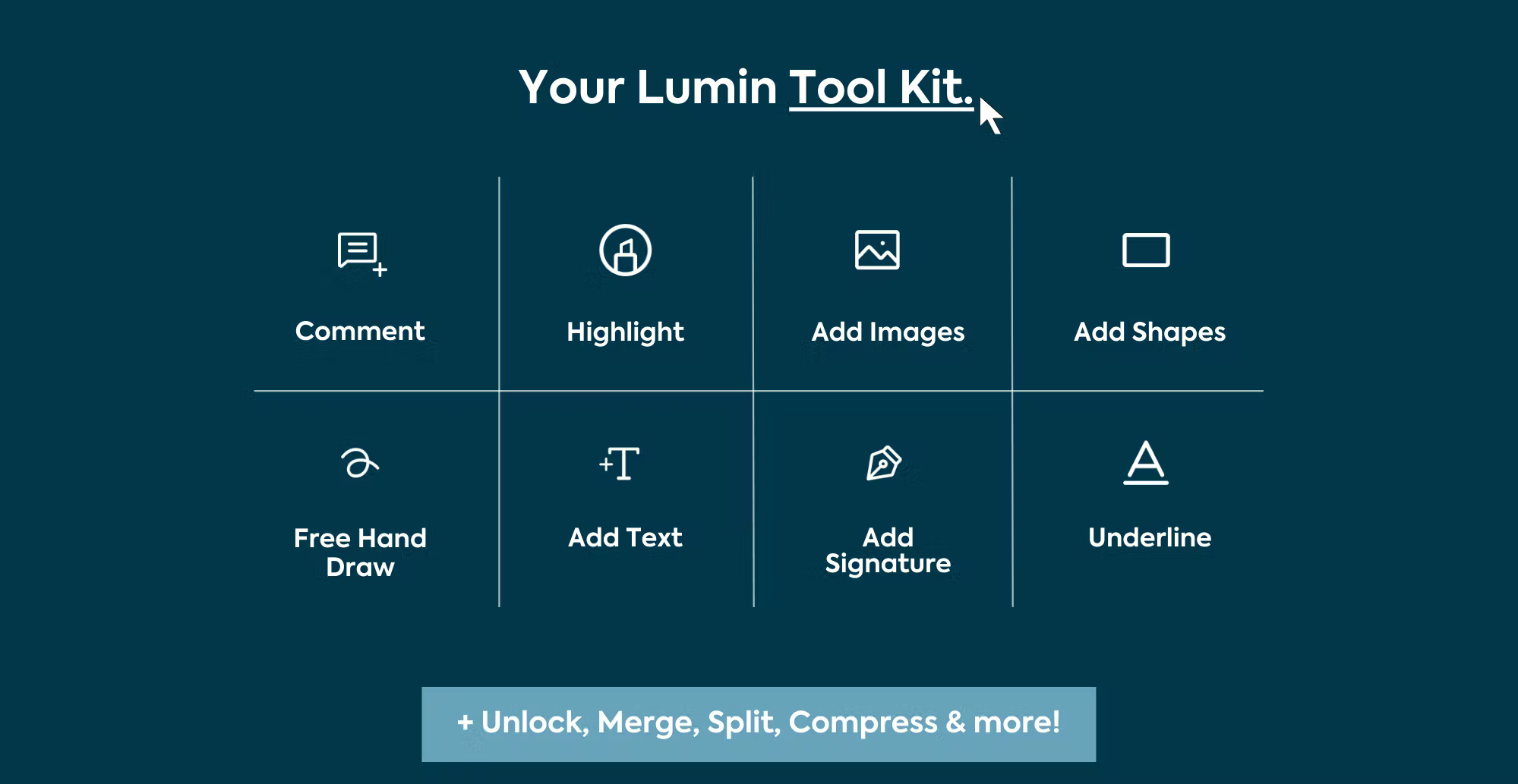
Task: Click the white mouse cursor graphic
Action: (x=990, y=115)
